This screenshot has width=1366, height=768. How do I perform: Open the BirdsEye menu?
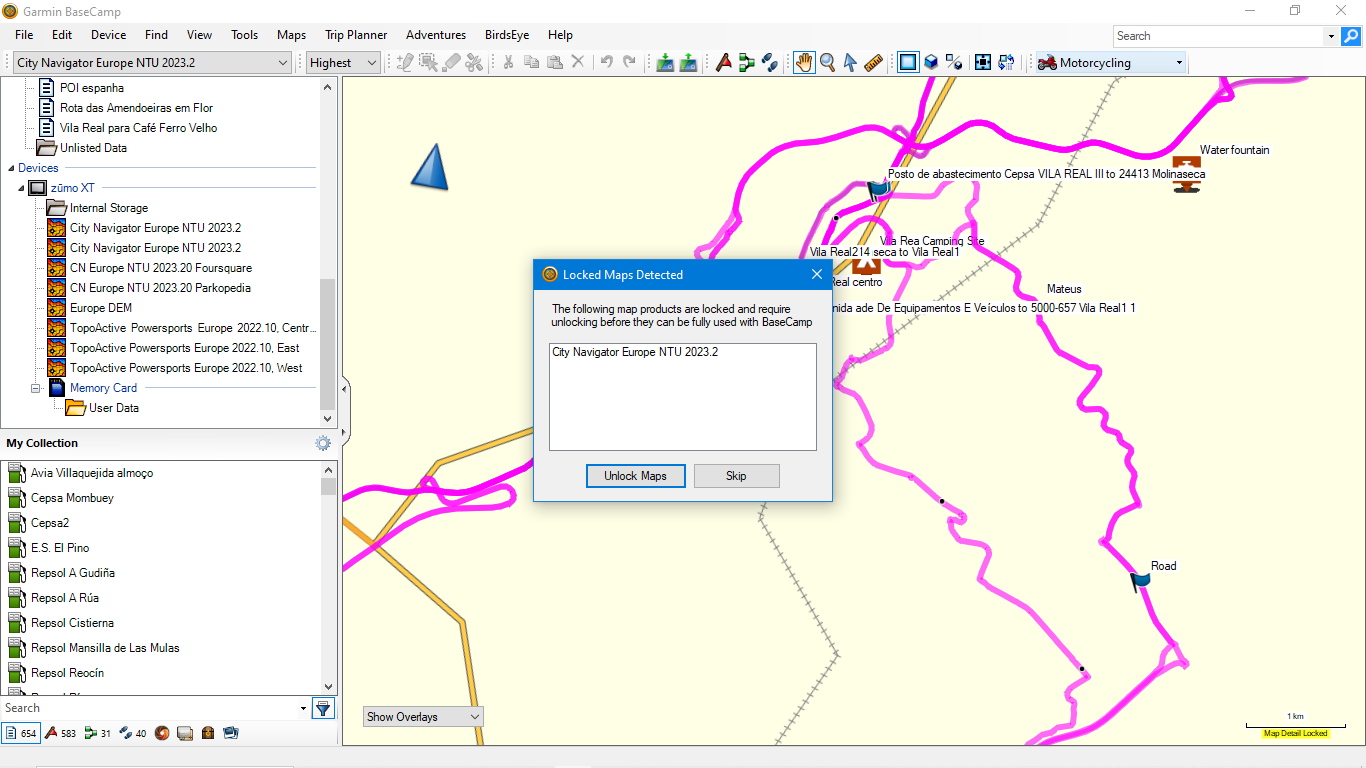click(x=507, y=35)
